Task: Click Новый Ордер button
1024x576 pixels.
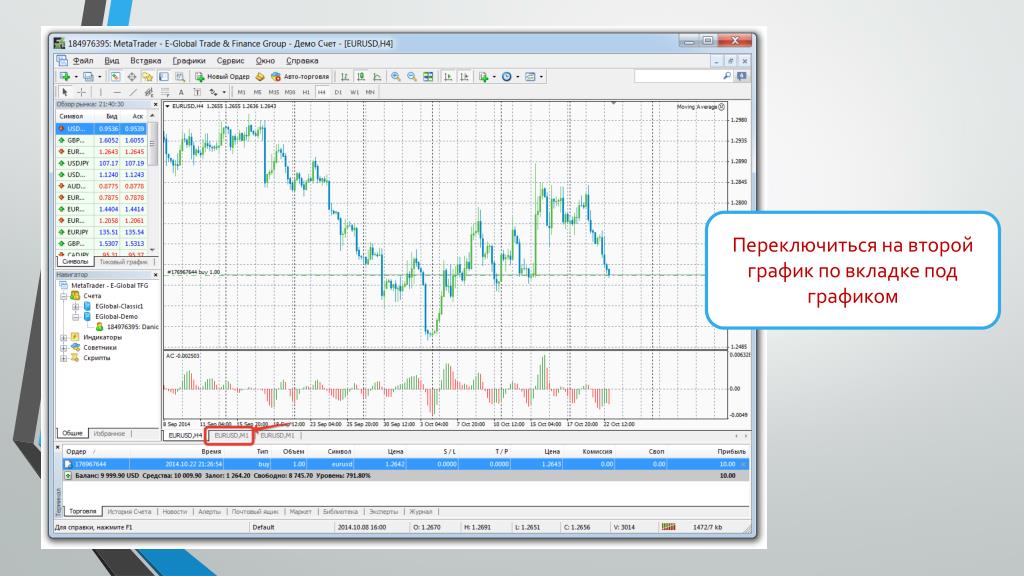Action: pyautogui.click(x=222, y=76)
